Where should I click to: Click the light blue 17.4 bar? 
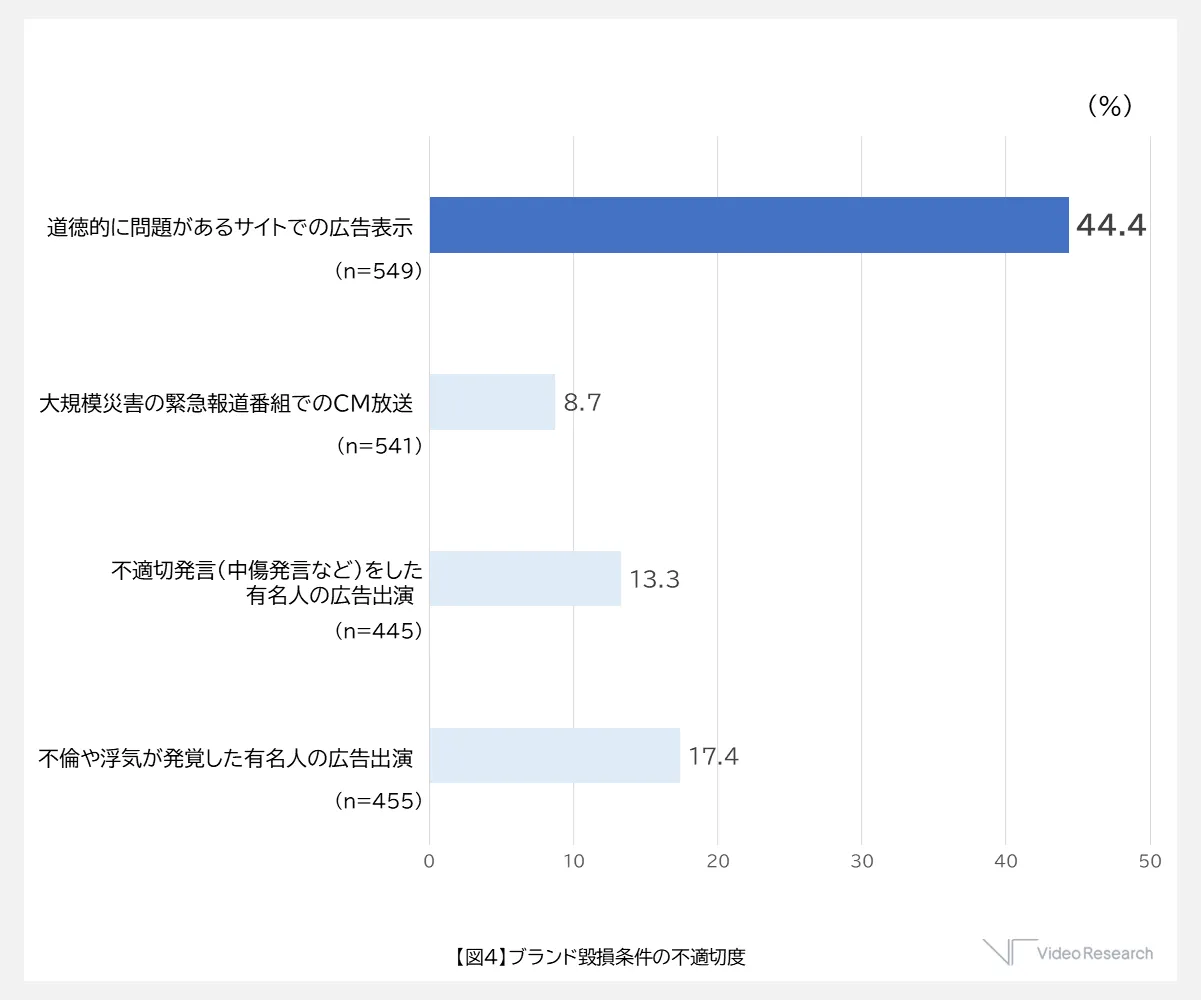click(555, 755)
